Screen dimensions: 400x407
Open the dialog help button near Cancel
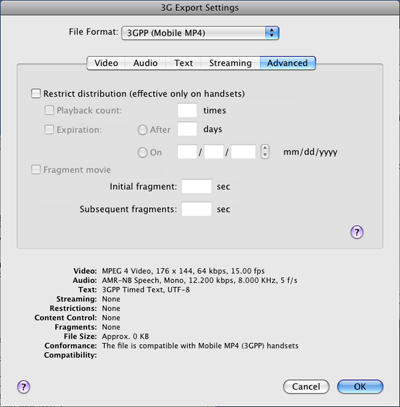23,387
